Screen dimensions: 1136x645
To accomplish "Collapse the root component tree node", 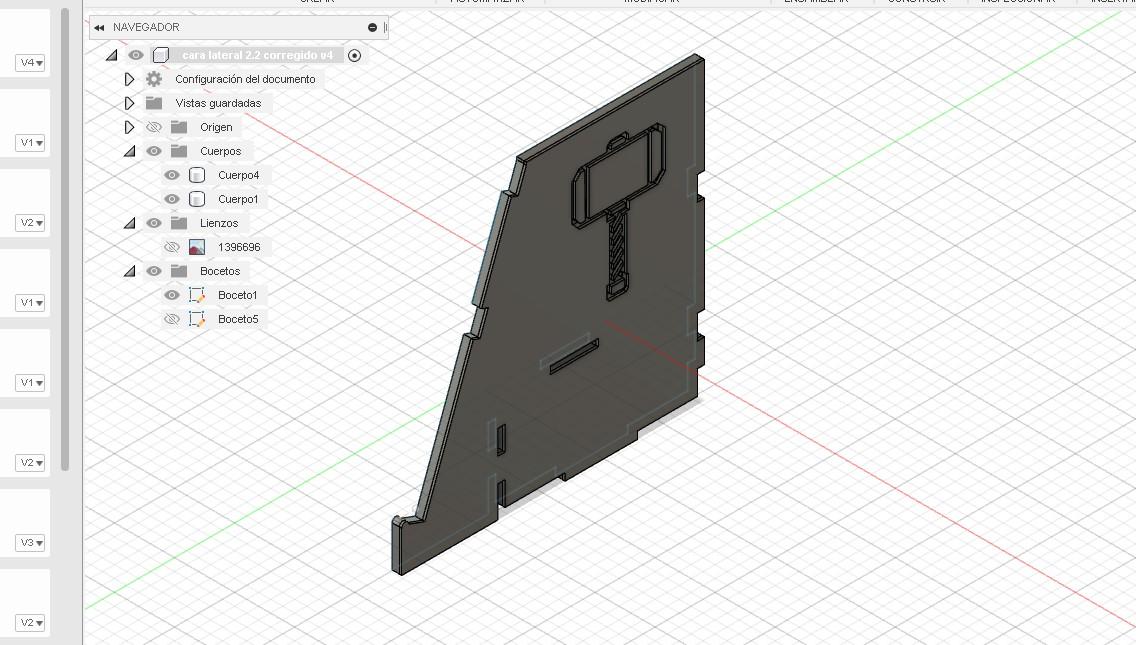I will [x=112, y=55].
